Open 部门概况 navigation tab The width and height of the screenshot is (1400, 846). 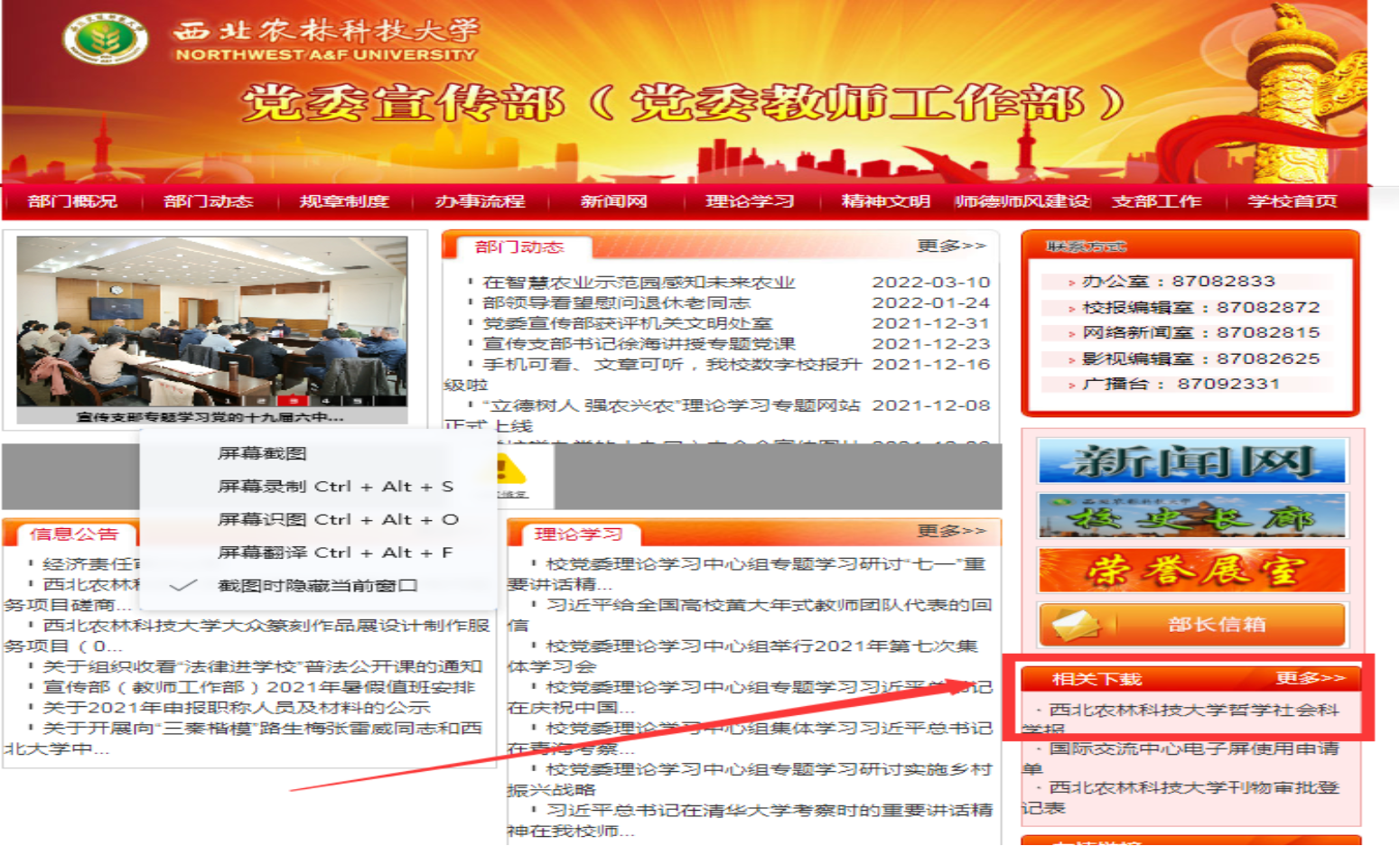coord(72,201)
